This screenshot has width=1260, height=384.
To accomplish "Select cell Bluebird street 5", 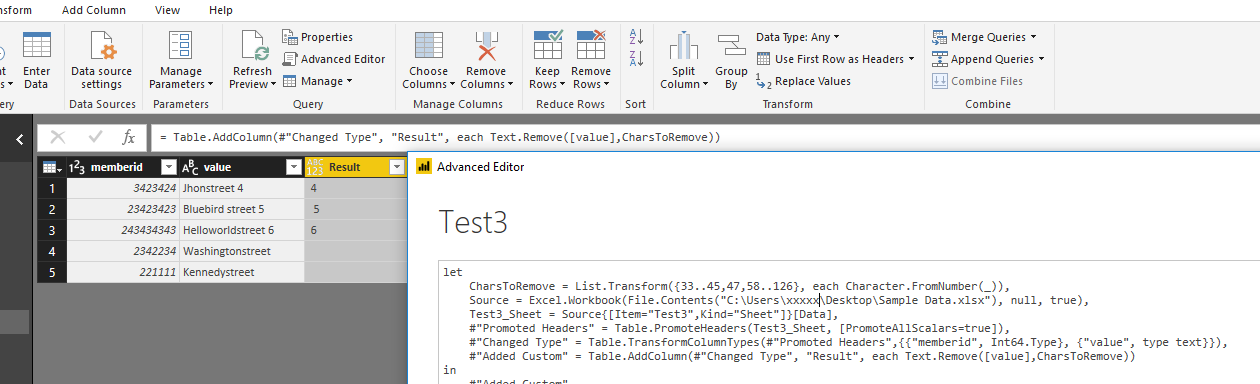I will click(241, 209).
